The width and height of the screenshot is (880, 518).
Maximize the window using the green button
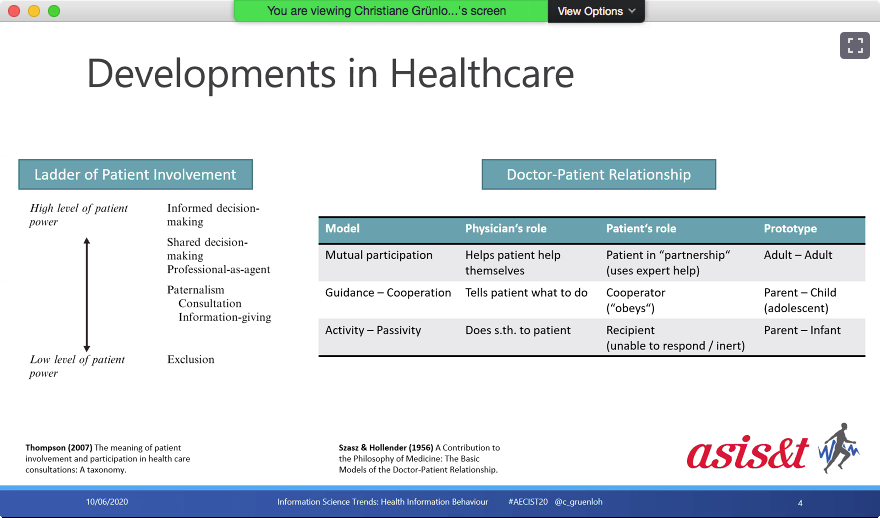point(54,11)
